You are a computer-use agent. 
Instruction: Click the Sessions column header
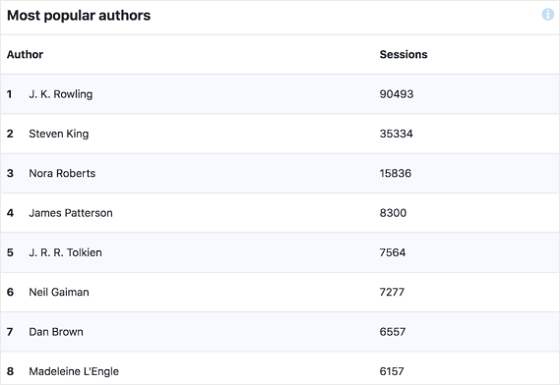click(403, 54)
